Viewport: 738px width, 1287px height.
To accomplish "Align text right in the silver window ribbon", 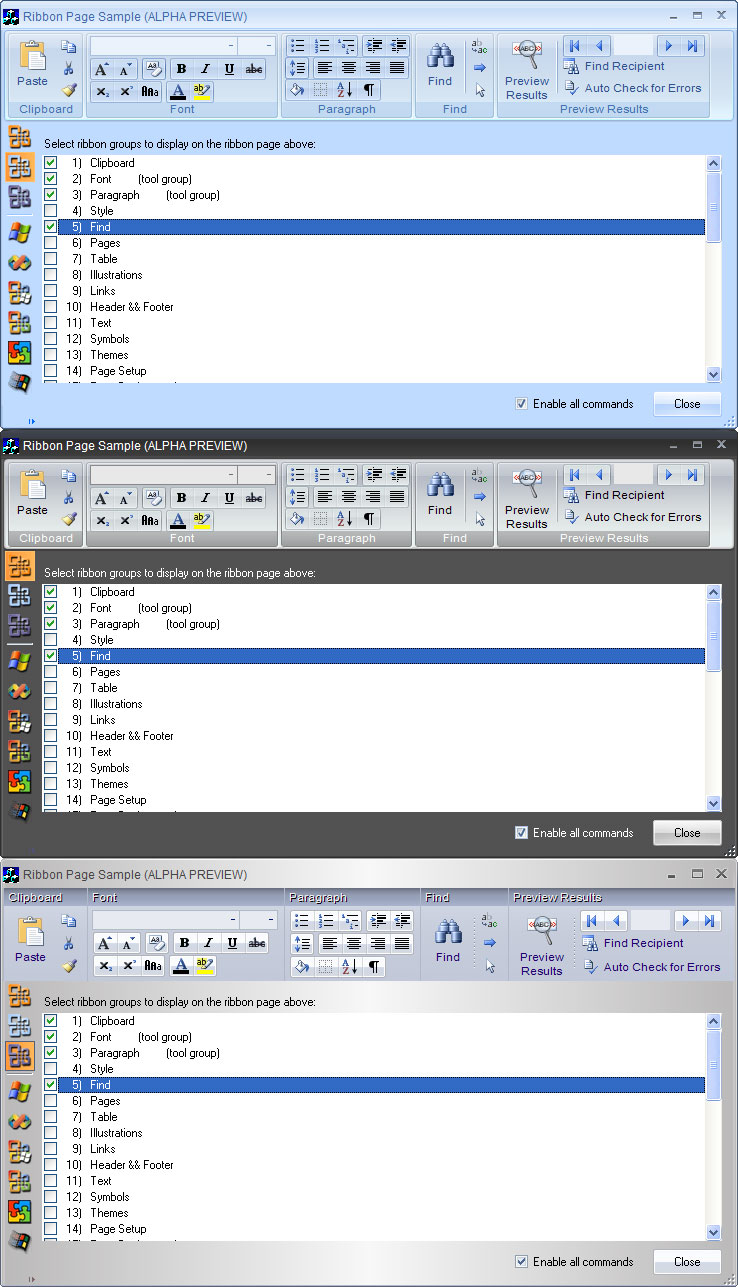I will 378,943.
